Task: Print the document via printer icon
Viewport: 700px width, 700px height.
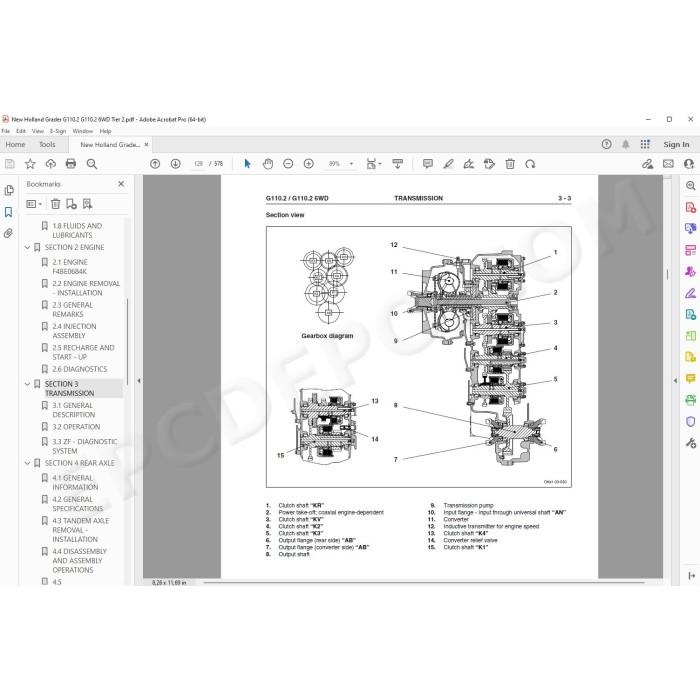Action: click(x=71, y=164)
